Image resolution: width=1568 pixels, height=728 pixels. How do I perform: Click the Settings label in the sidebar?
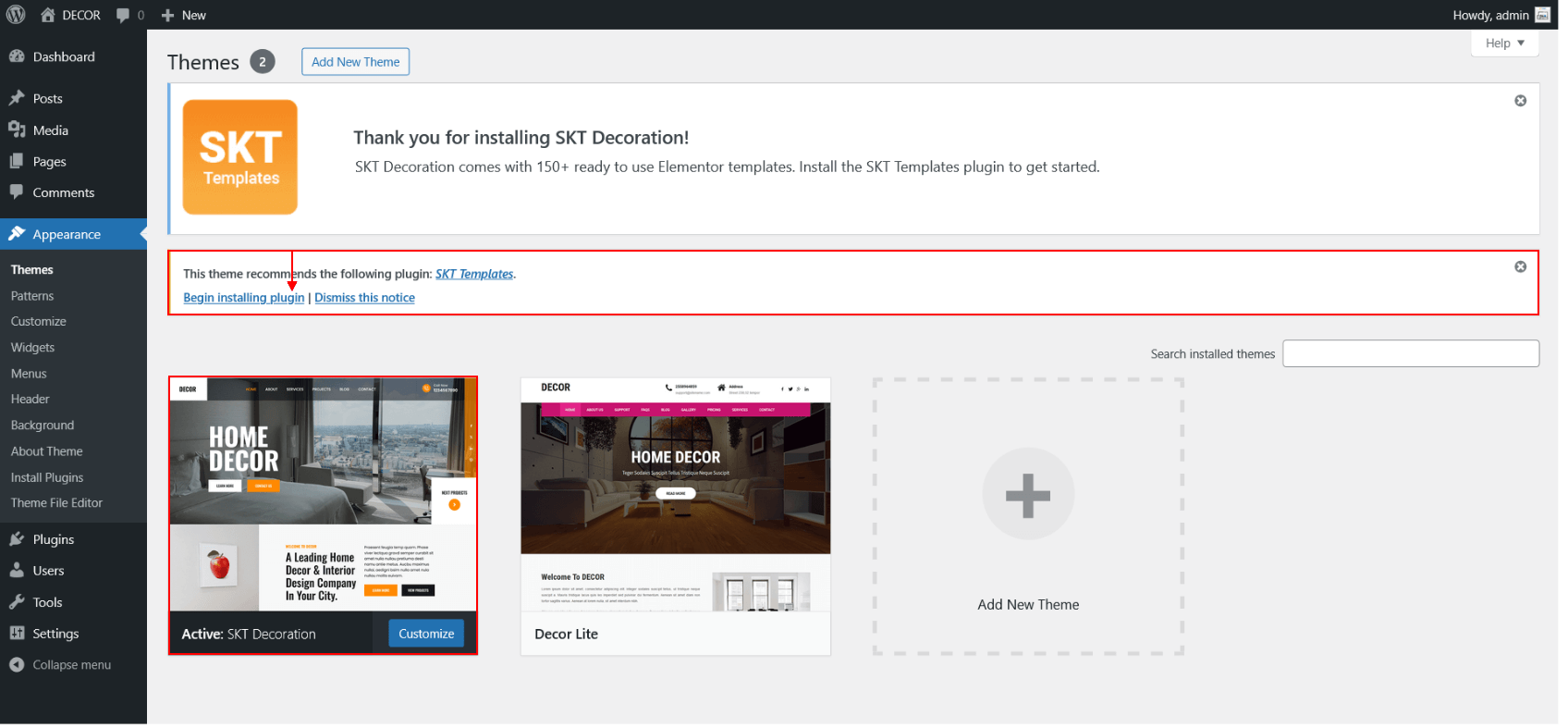click(x=55, y=634)
